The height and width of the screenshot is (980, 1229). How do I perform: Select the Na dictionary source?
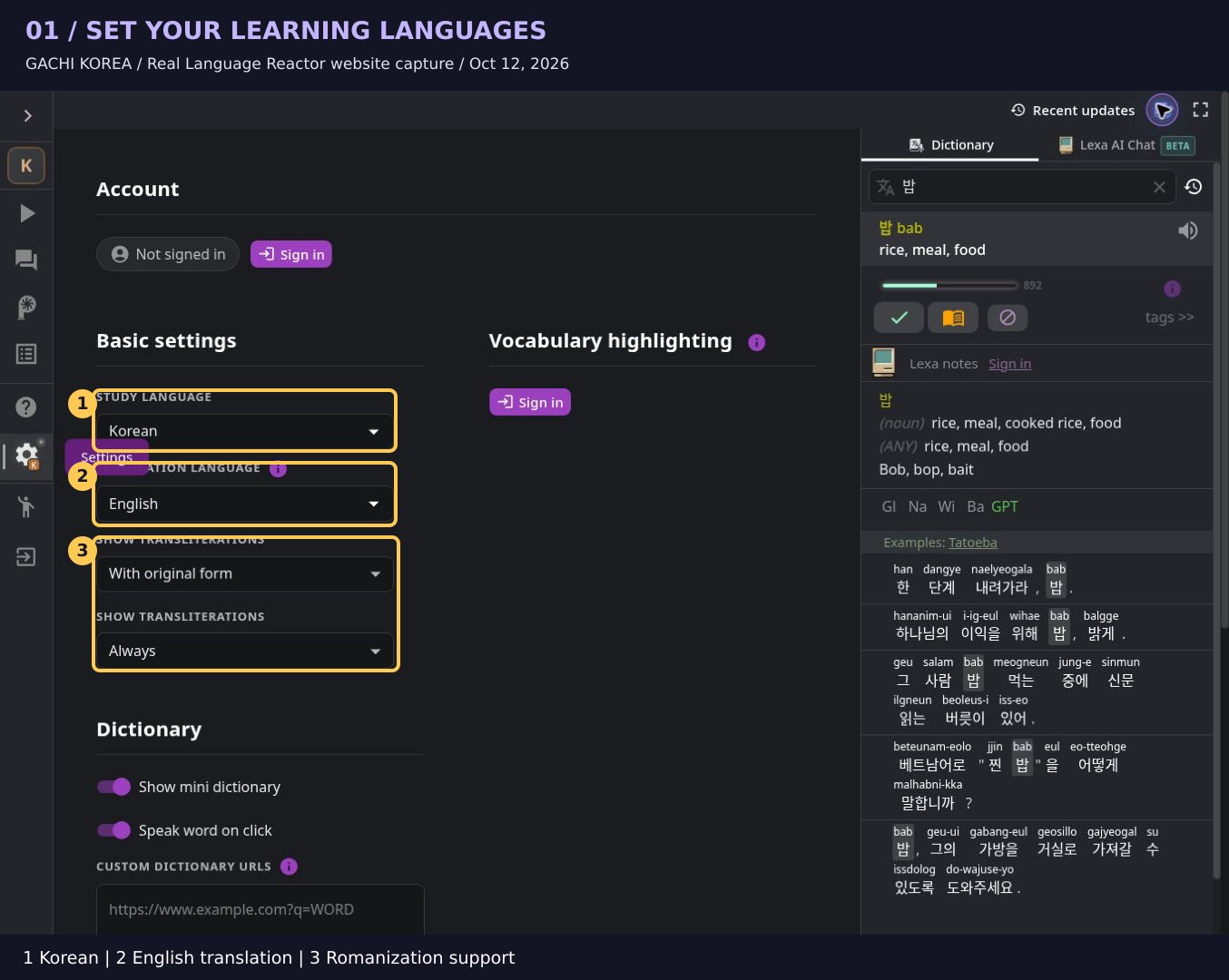[x=918, y=506]
